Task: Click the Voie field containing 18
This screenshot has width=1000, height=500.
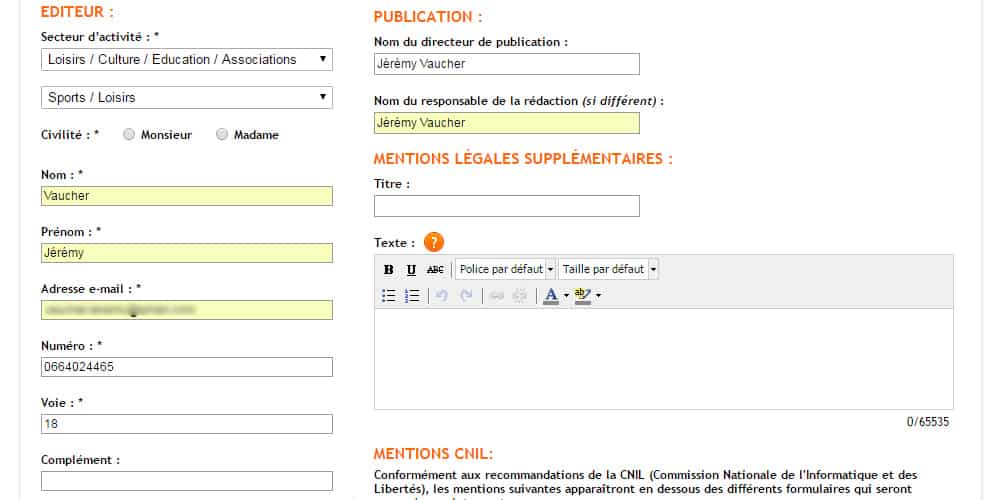Action: tap(187, 424)
